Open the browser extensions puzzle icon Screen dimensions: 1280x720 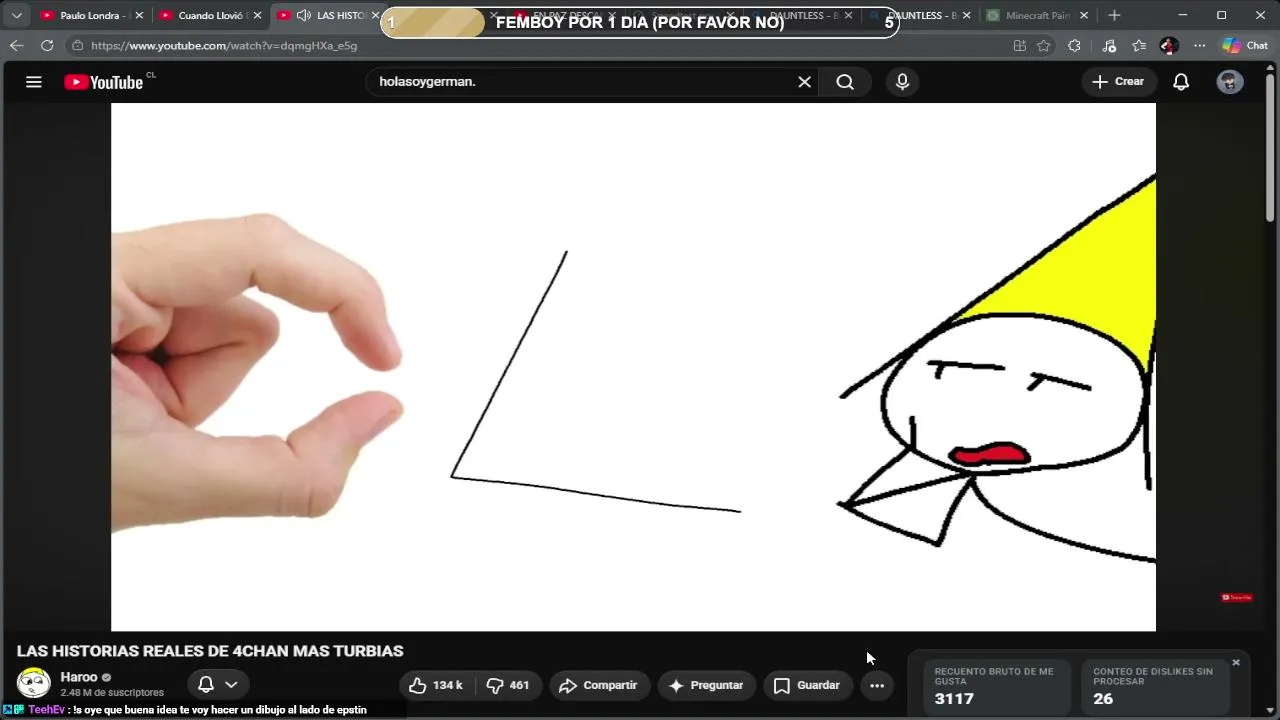tap(1074, 45)
